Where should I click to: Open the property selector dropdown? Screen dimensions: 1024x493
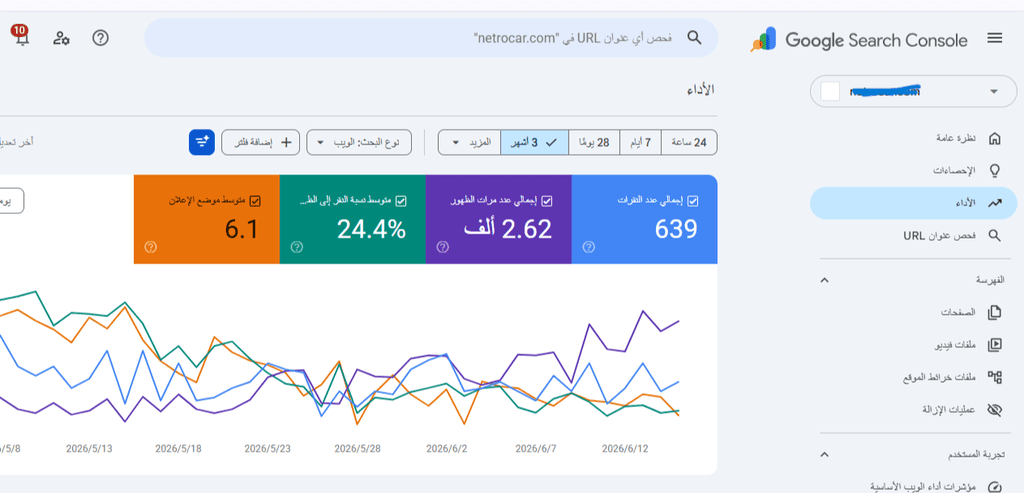point(914,91)
